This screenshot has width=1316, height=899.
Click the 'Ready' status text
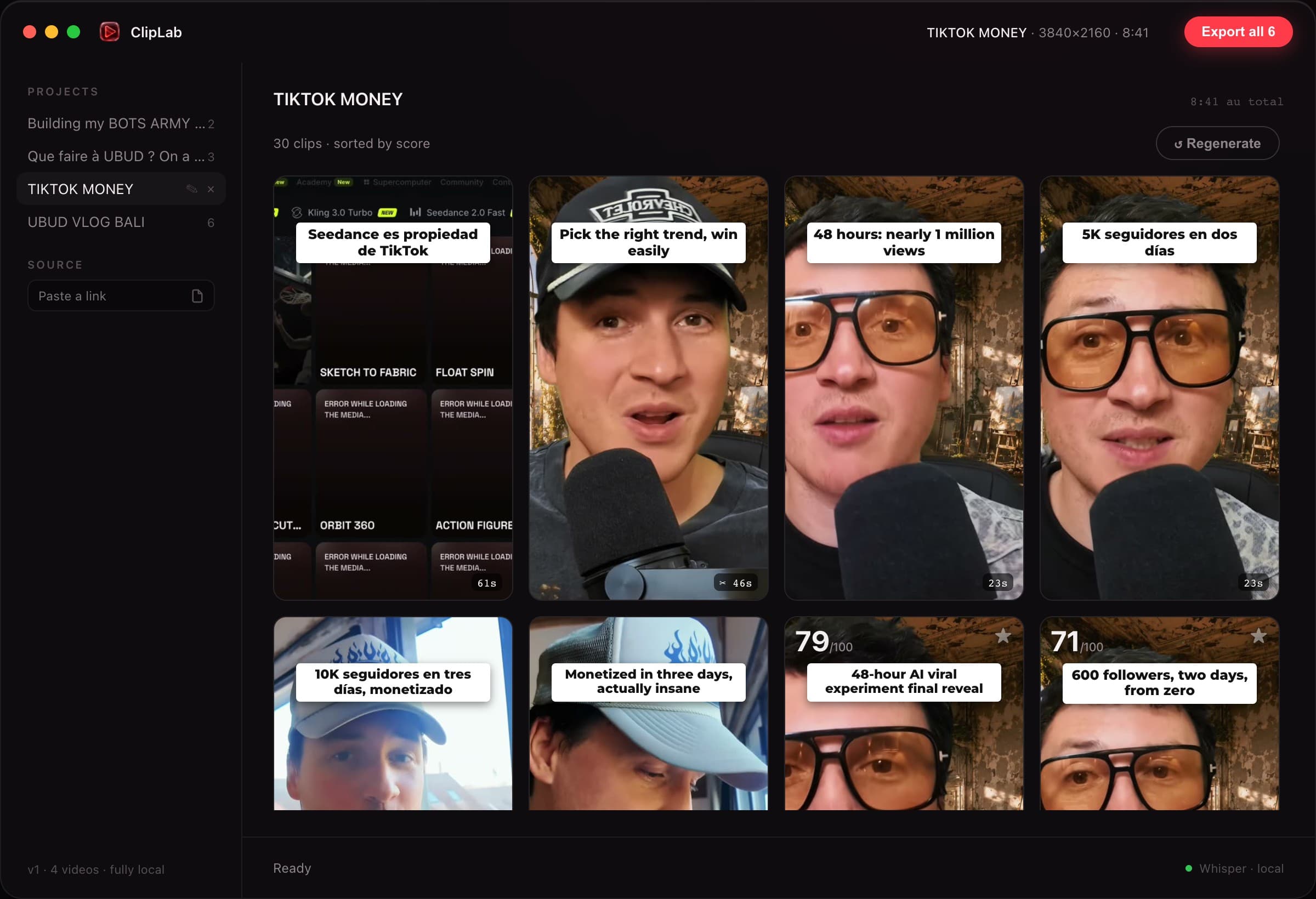[x=292, y=868]
